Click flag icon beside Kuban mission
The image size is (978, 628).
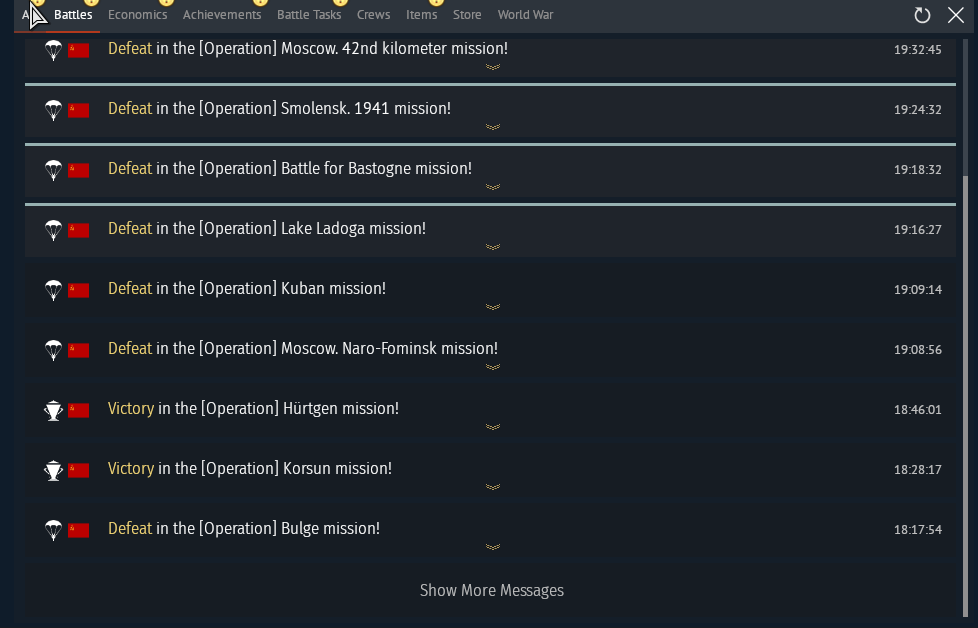tap(79, 290)
